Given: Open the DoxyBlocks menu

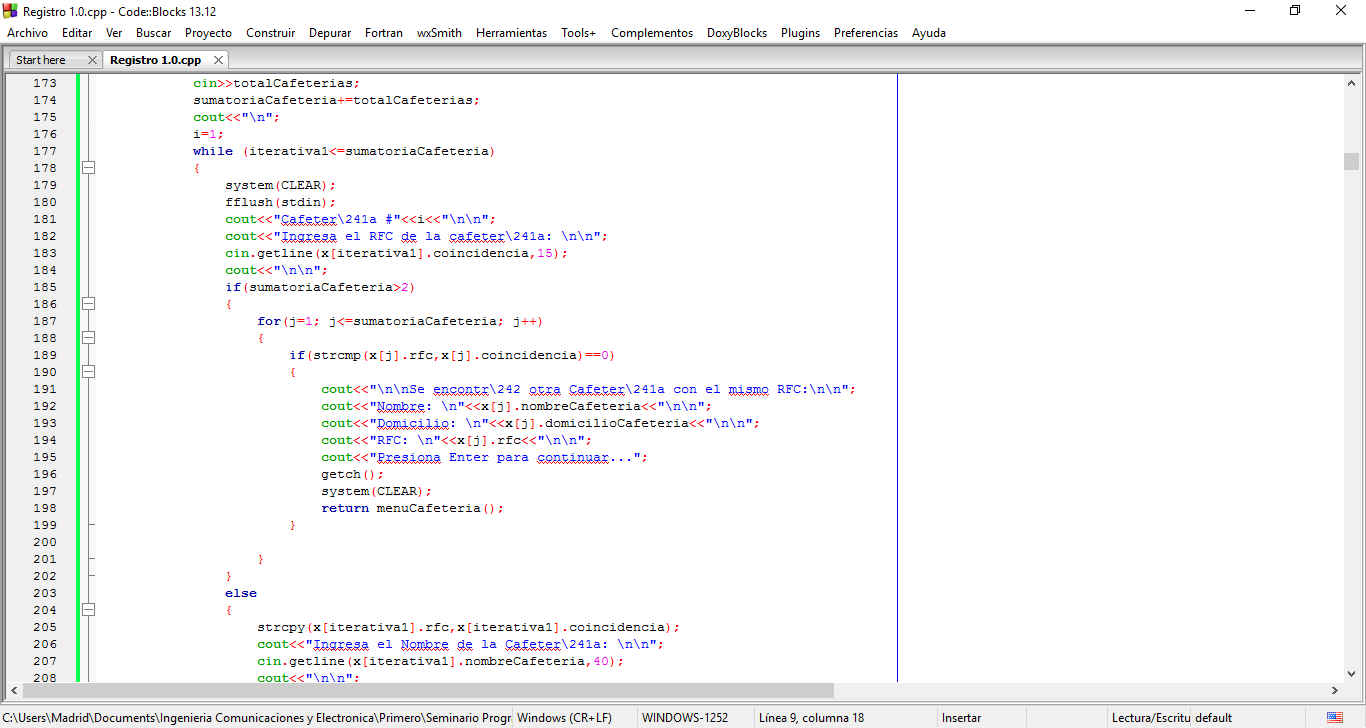Looking at the screenshot, I should point(737,33).
